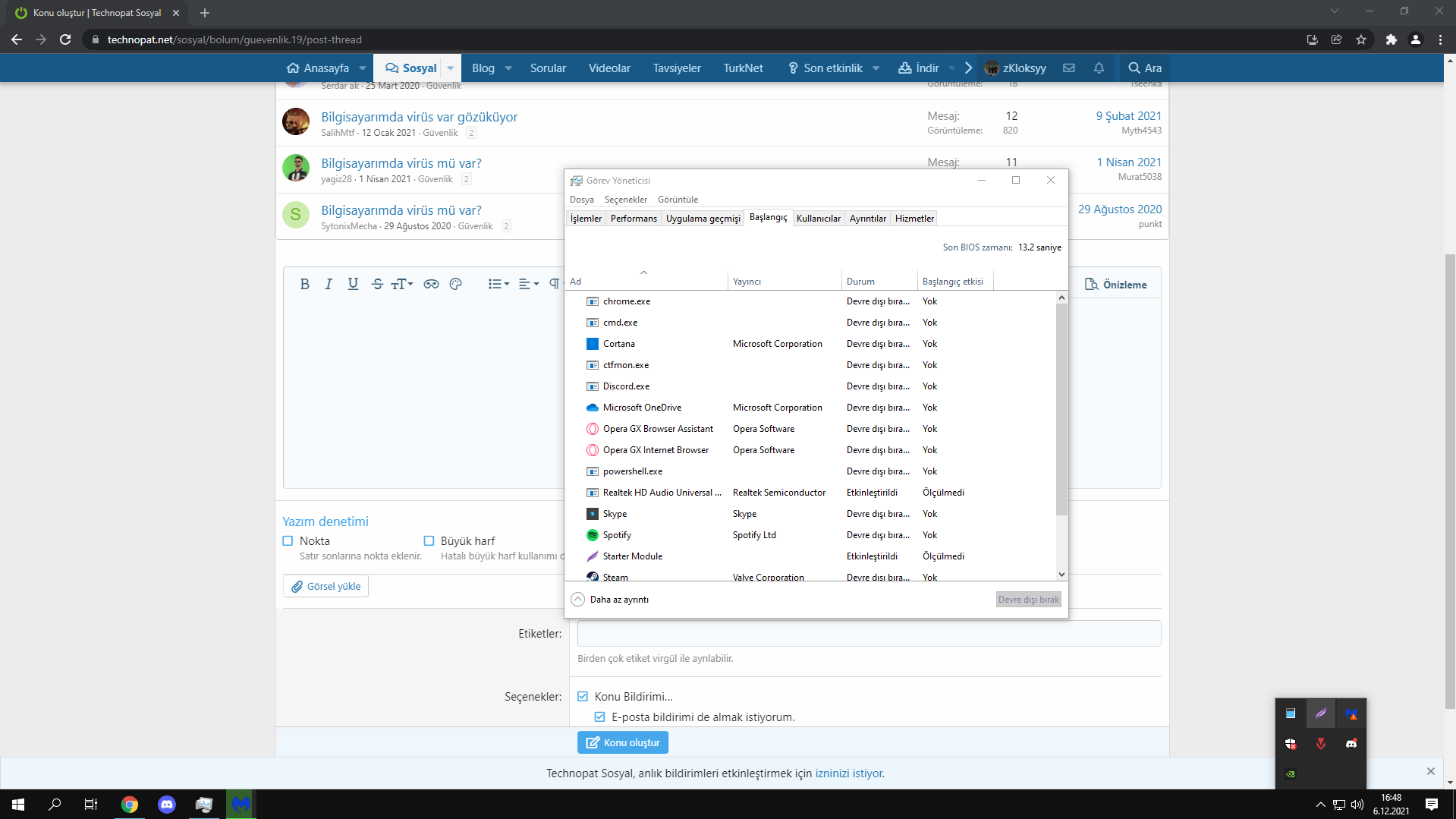
Task: Click the Görsel yükle button
Action: [326, 586]
